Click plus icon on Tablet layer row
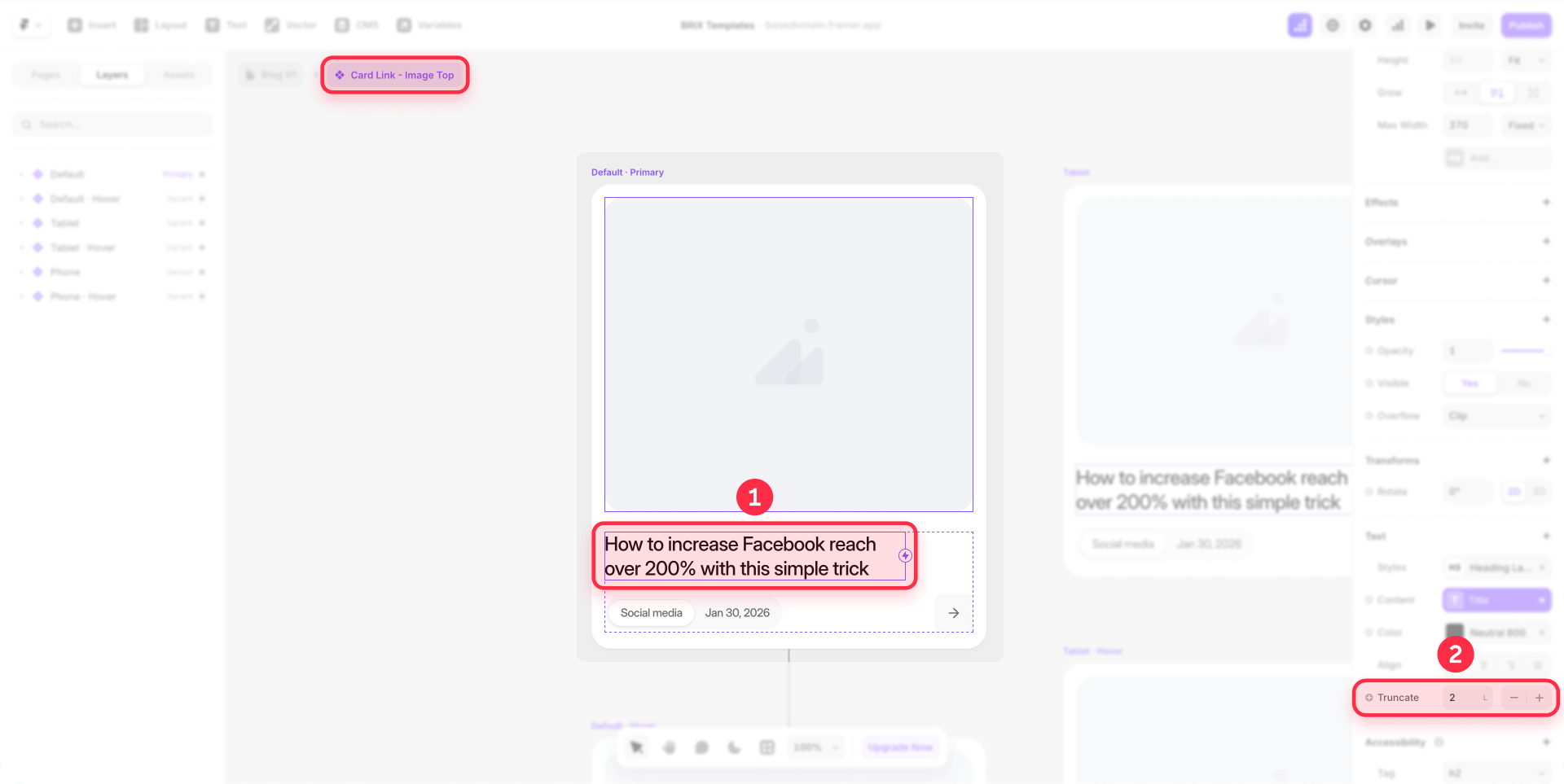This screenshot has height=784, width=1564. (x=202, y=223)
